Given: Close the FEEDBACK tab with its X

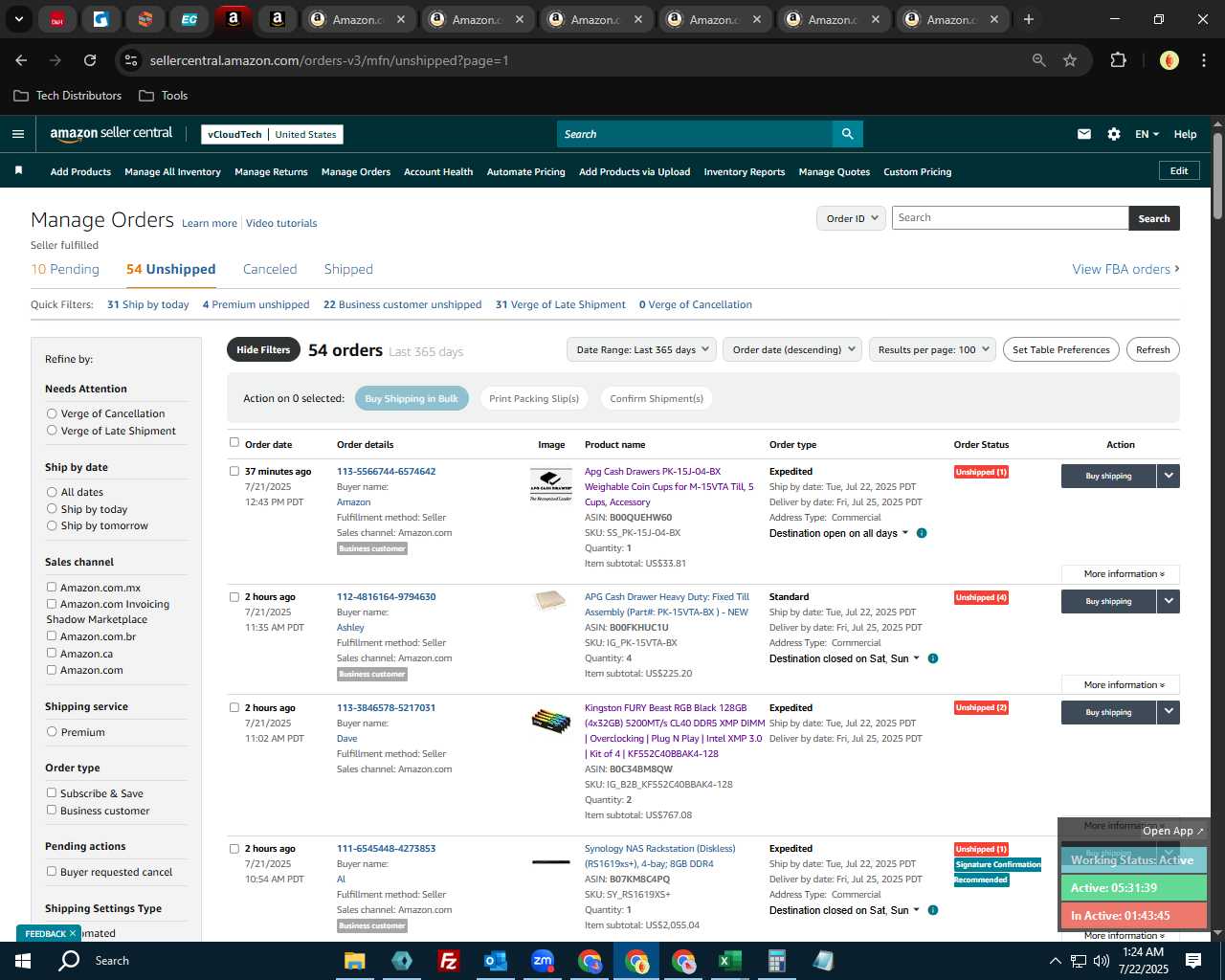Looking at the screenshot, I should click(x=73, y=933).
